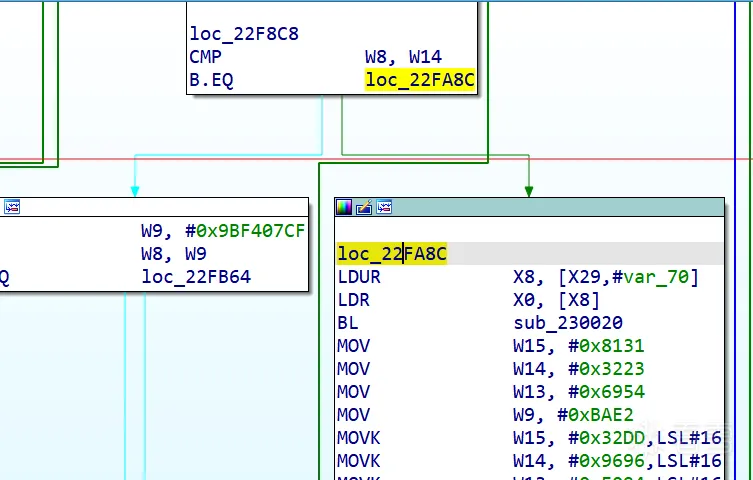Click the MOV W15 instruction mnemonic
Viewport: 753px width, 480px height.
pyautogui.click(x=354, y=346)
